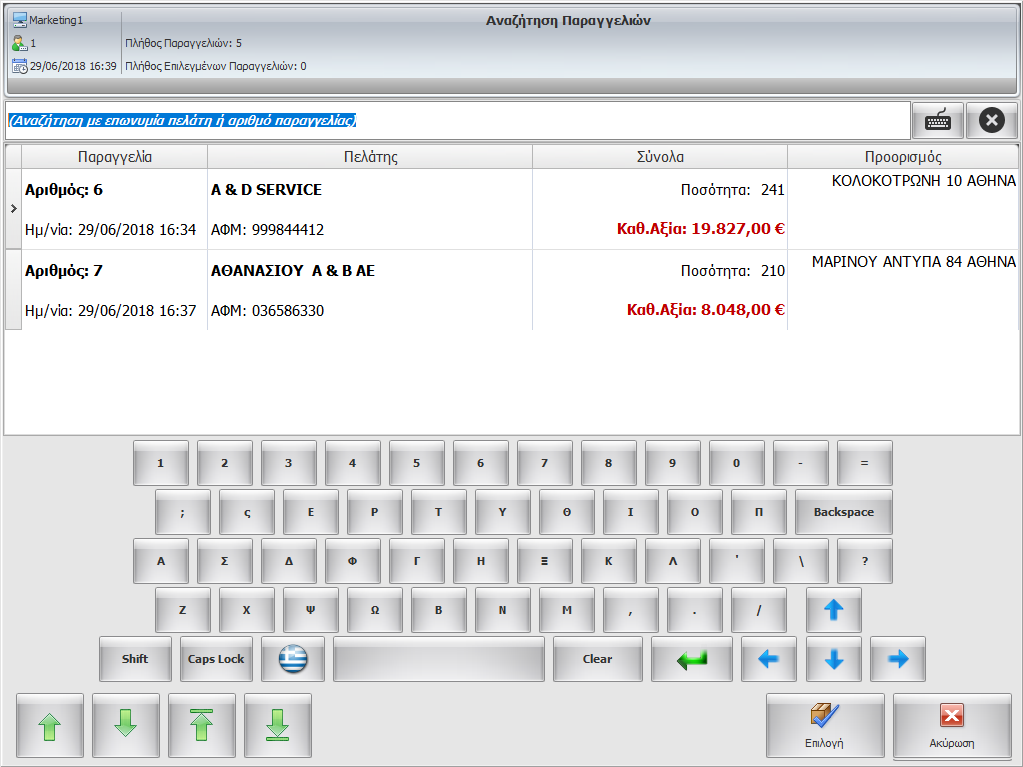Click the blue left arrow key
The image size is (1023, 767).
coord(769,659)
